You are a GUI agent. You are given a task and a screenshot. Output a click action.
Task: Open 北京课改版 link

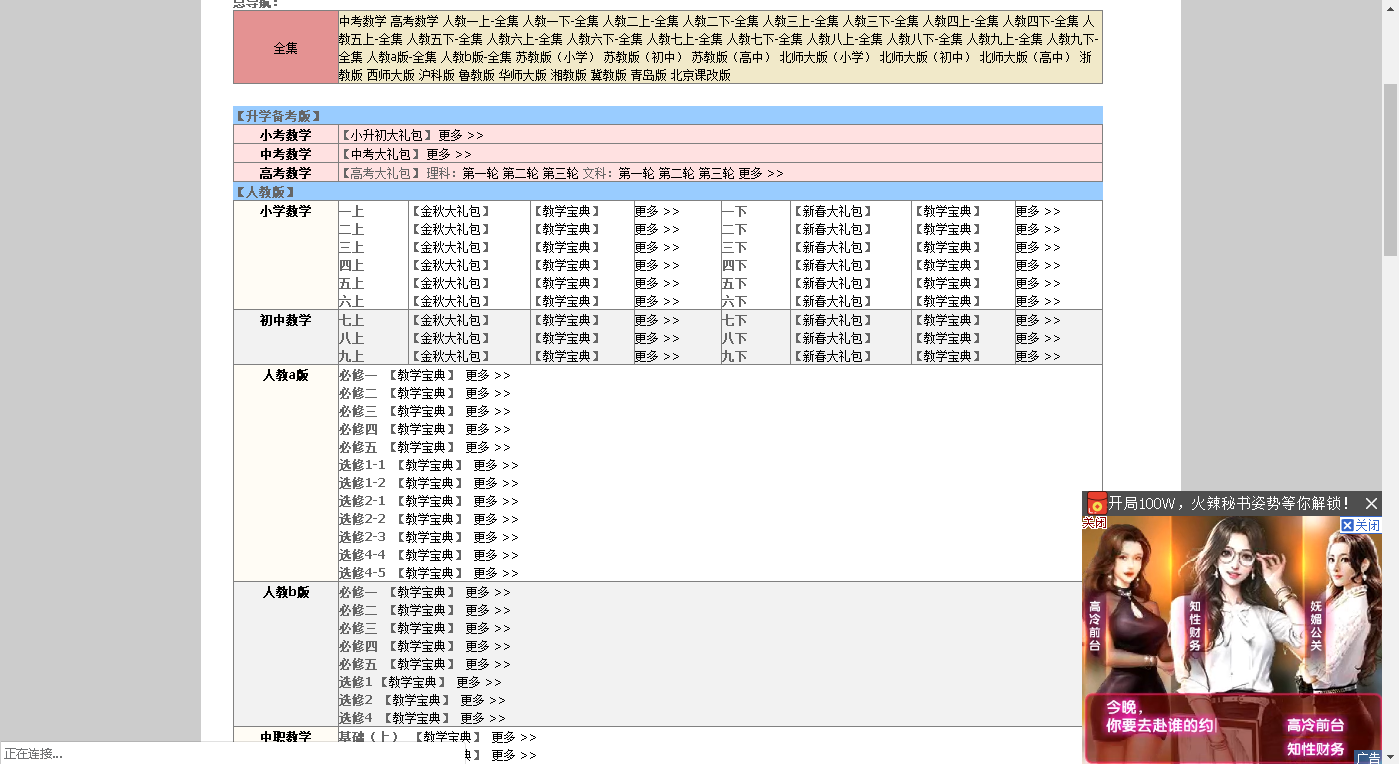[x=701, y=75]
